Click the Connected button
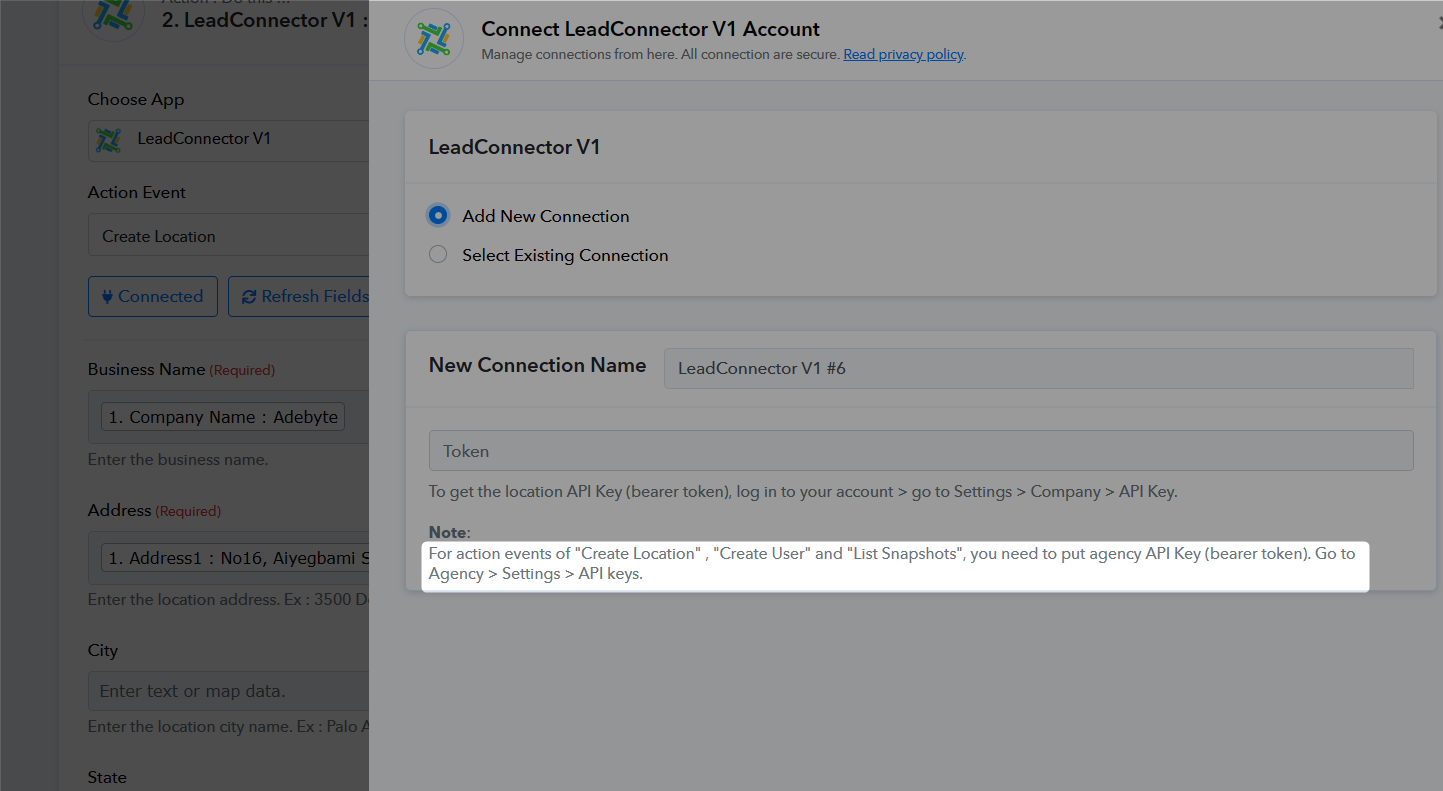The height and width of the screenshot is (791, 1443). pyautogui.click(x=153, y=296)
